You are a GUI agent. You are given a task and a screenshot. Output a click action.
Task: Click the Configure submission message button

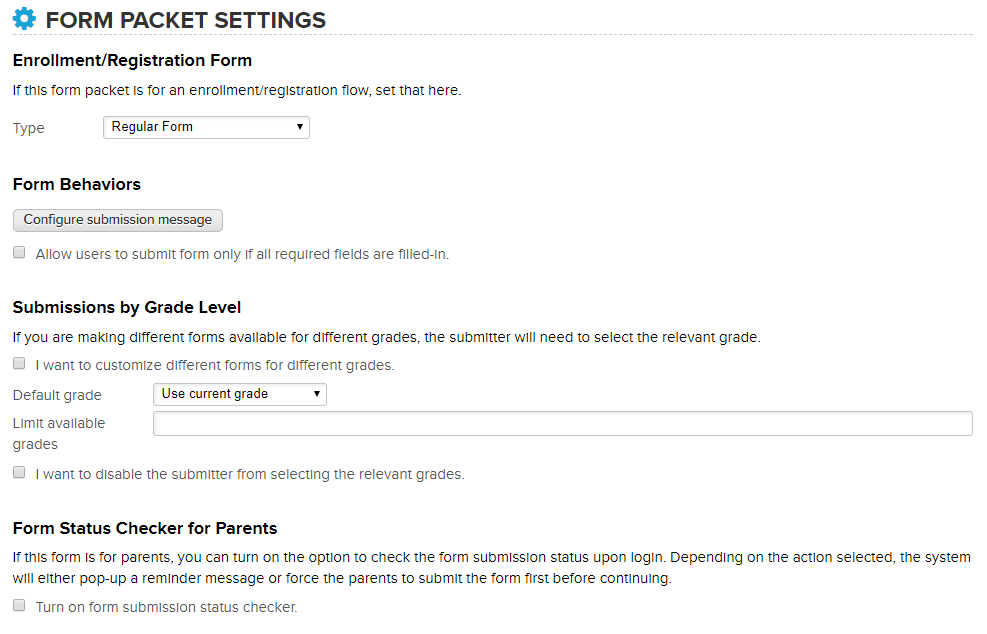(118, 220)
